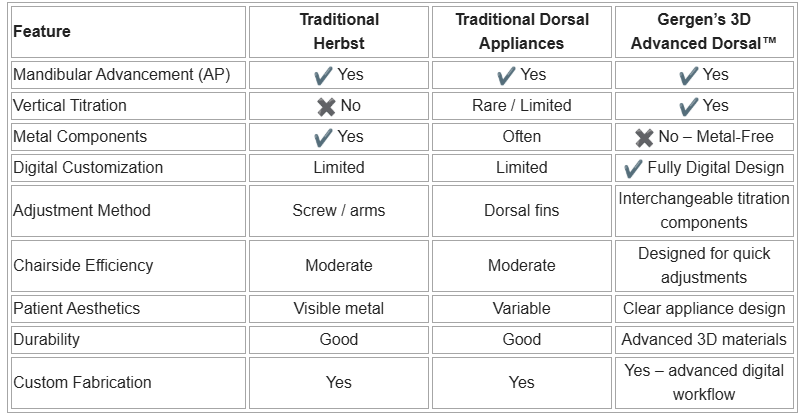Select the Chairside Efficiency row label
This screenshot has width=803, height=415.
coord(83,266)
